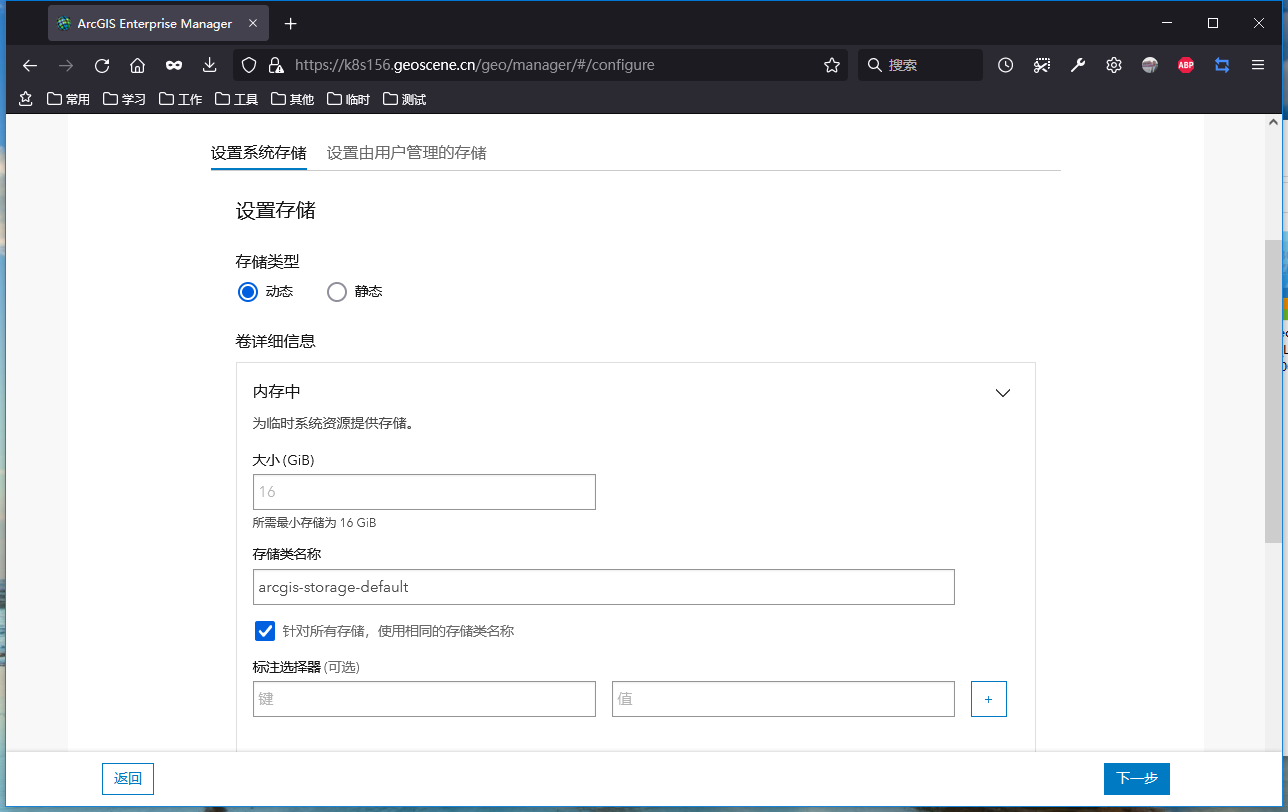
Task: Open the 工具 bookmarks folder
Action: click(x=237, y=99)
